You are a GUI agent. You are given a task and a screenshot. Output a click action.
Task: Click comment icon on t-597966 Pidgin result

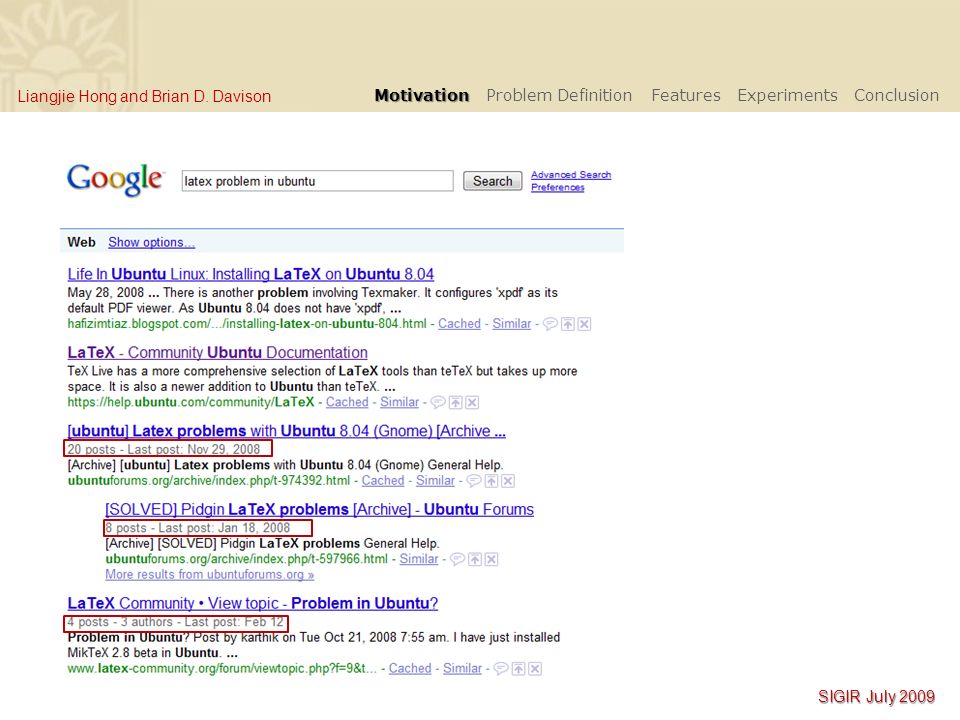pyautogui.click(x=457, y=559)
